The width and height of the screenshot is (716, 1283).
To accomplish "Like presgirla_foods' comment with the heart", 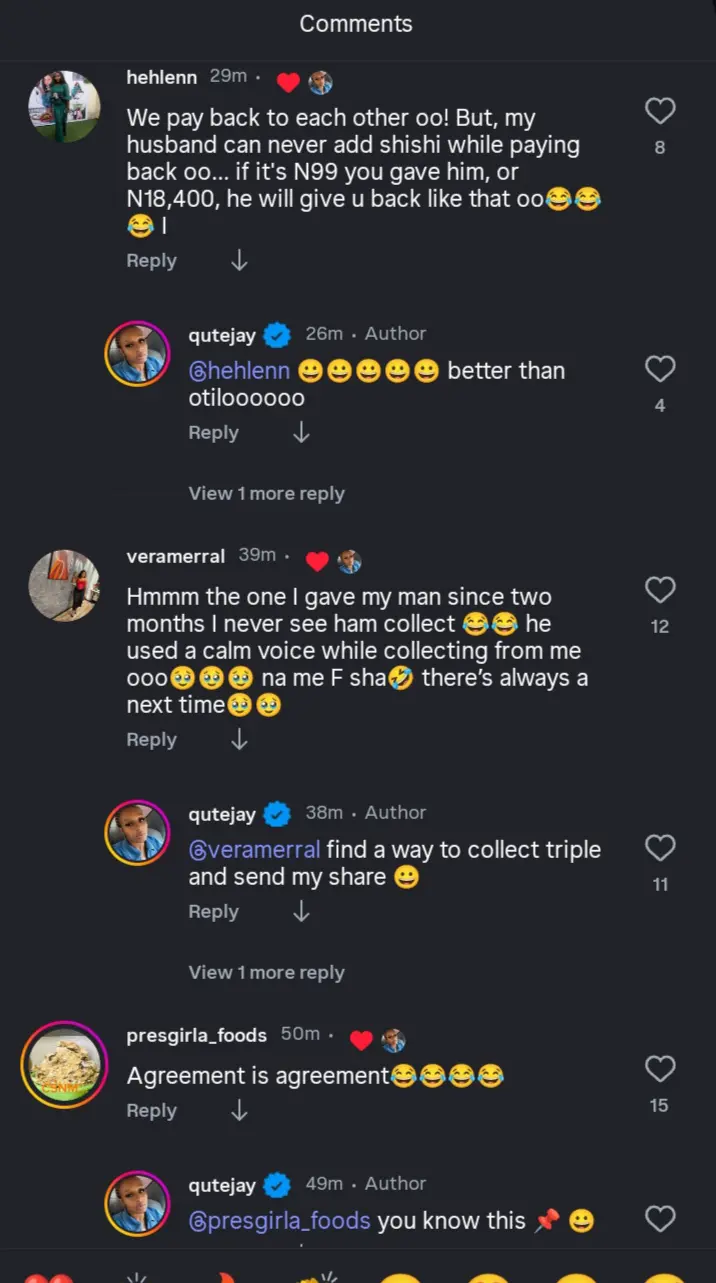I will 660,1069.
